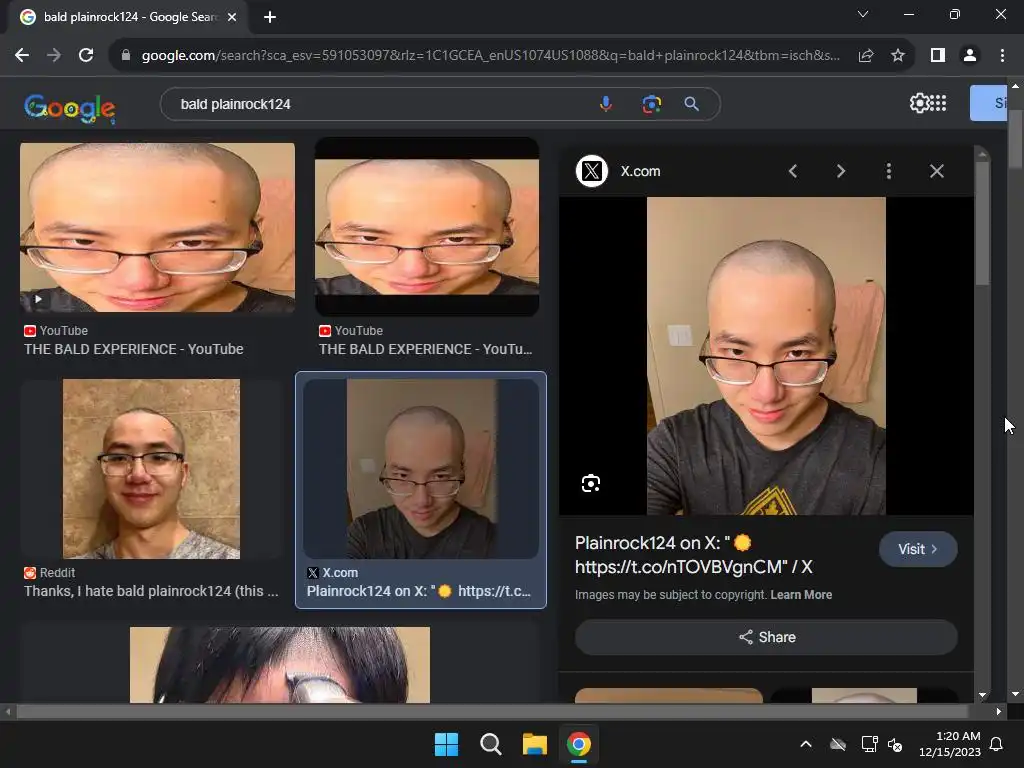Screen dimensions: 1024x768
Task: View site information lock icon
Action: (126, 56)
